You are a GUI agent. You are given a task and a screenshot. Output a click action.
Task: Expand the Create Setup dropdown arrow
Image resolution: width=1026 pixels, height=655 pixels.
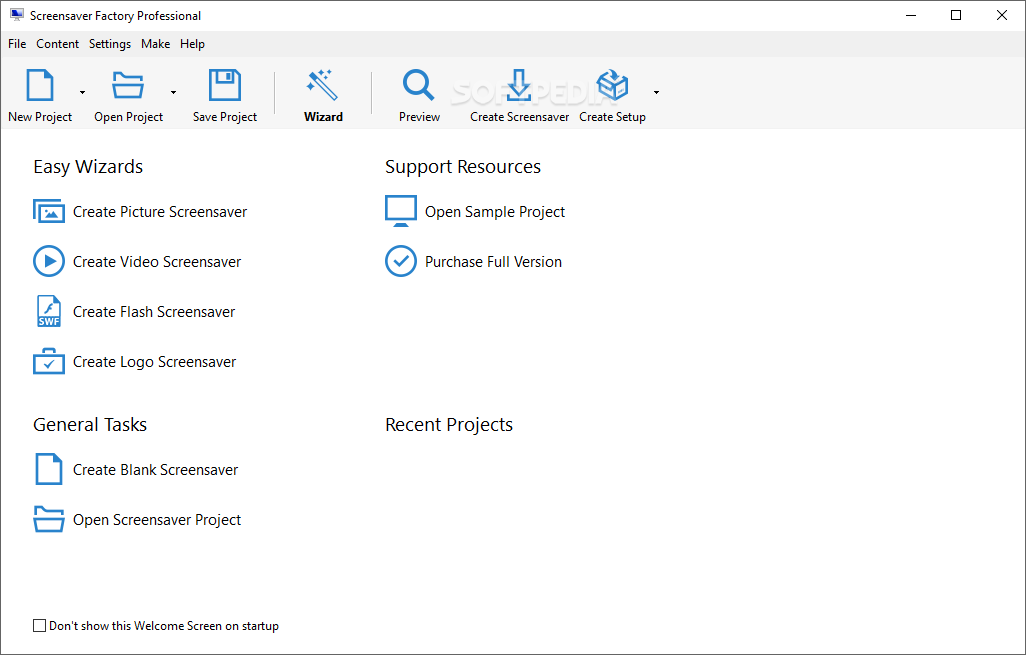[x=656, y=92]
